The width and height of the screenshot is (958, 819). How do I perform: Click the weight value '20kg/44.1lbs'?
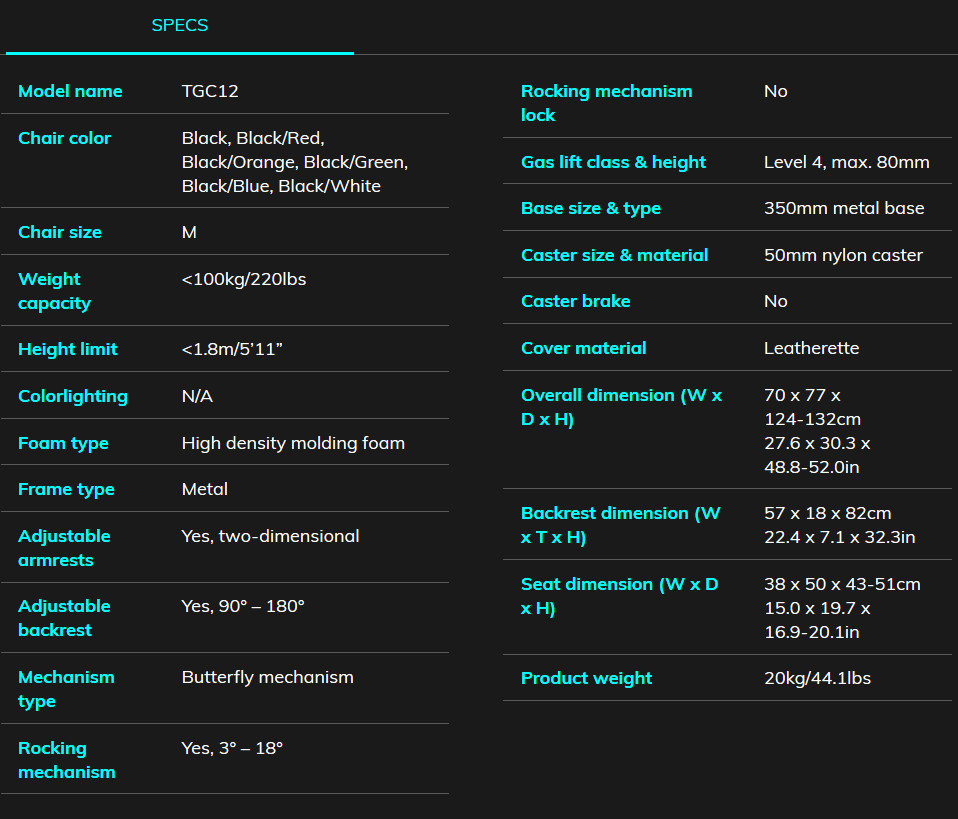(817, 678)
